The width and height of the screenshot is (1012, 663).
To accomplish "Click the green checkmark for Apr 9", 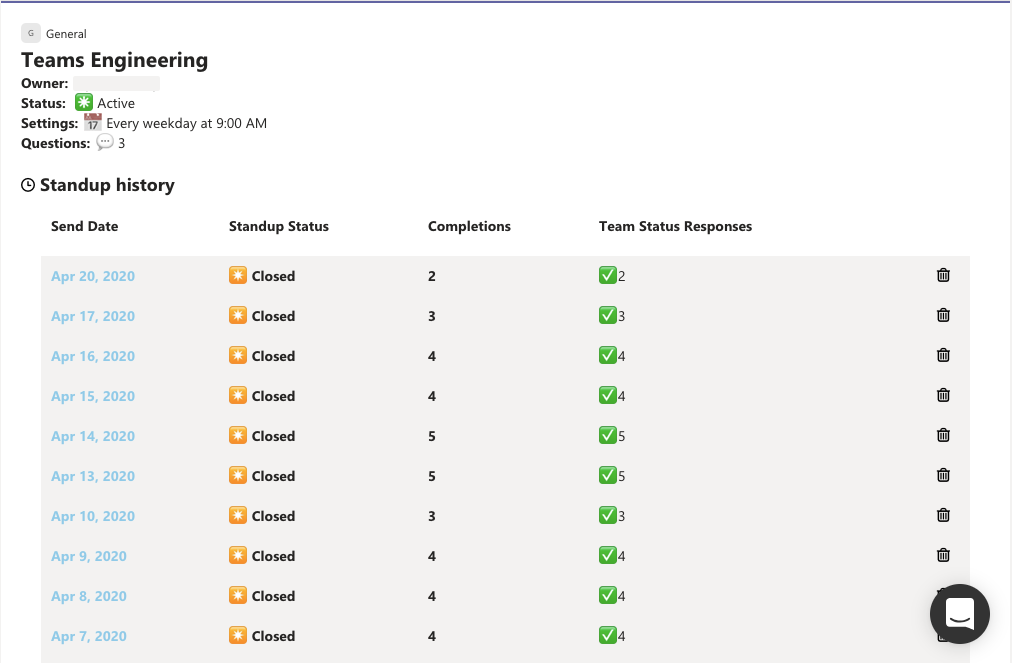I will pos(607,556).
